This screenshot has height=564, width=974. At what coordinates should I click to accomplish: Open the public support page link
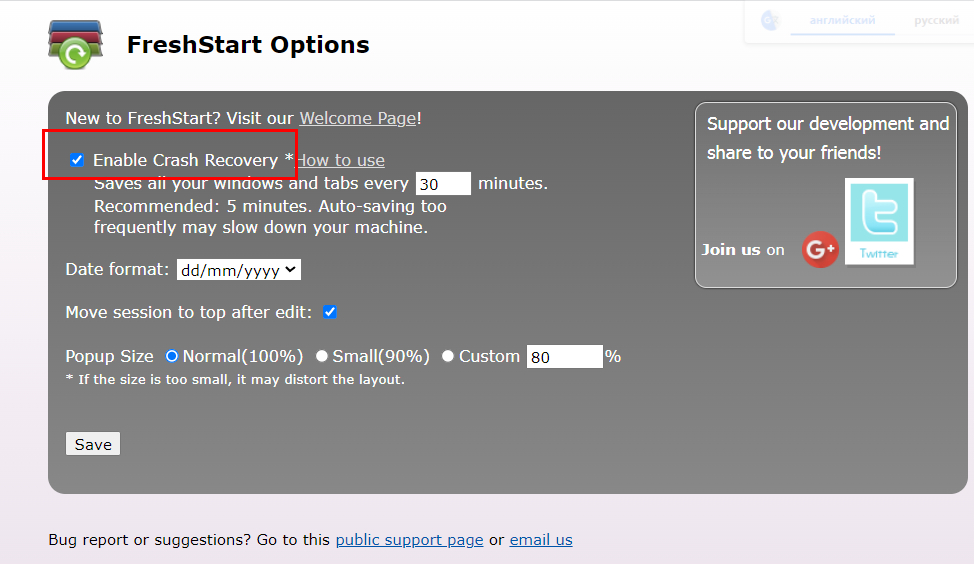click(409, 540)
